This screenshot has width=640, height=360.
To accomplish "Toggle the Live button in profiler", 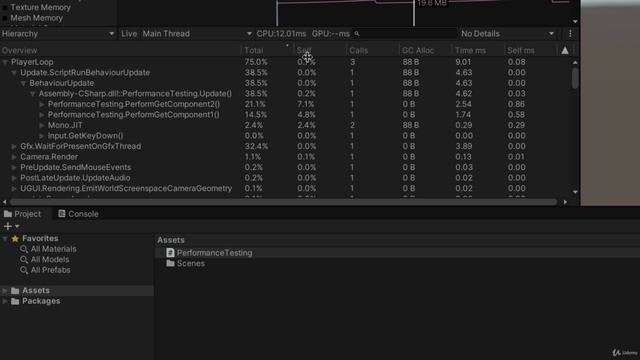I will 129,34.
